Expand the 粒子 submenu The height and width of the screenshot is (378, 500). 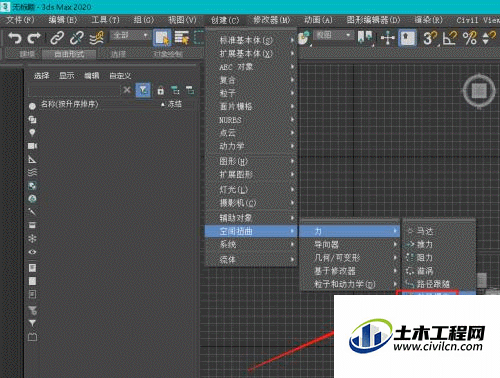[x=251, y=93]
